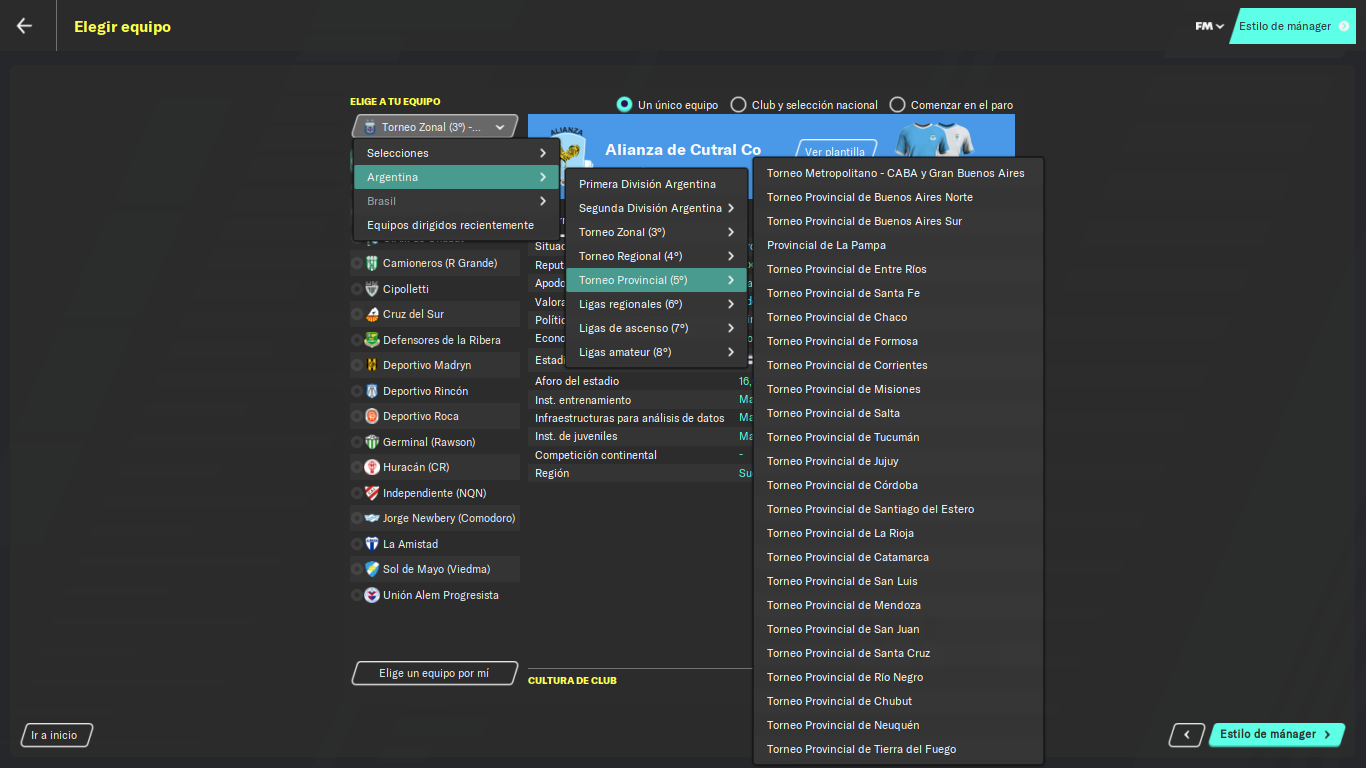Image resolution: width=1366 pixels, height=768 pixels.
Task: Select radio button for Germinal (Rawson)
Action: [357, 442]
